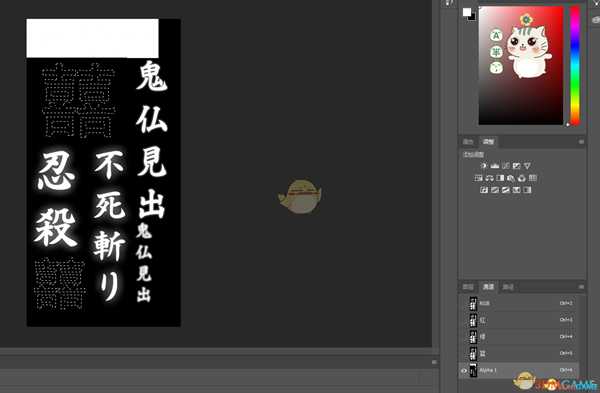Hide the Alpha 1 channel eye
This screenshot has height=393, width=600.
click(464, 370)
